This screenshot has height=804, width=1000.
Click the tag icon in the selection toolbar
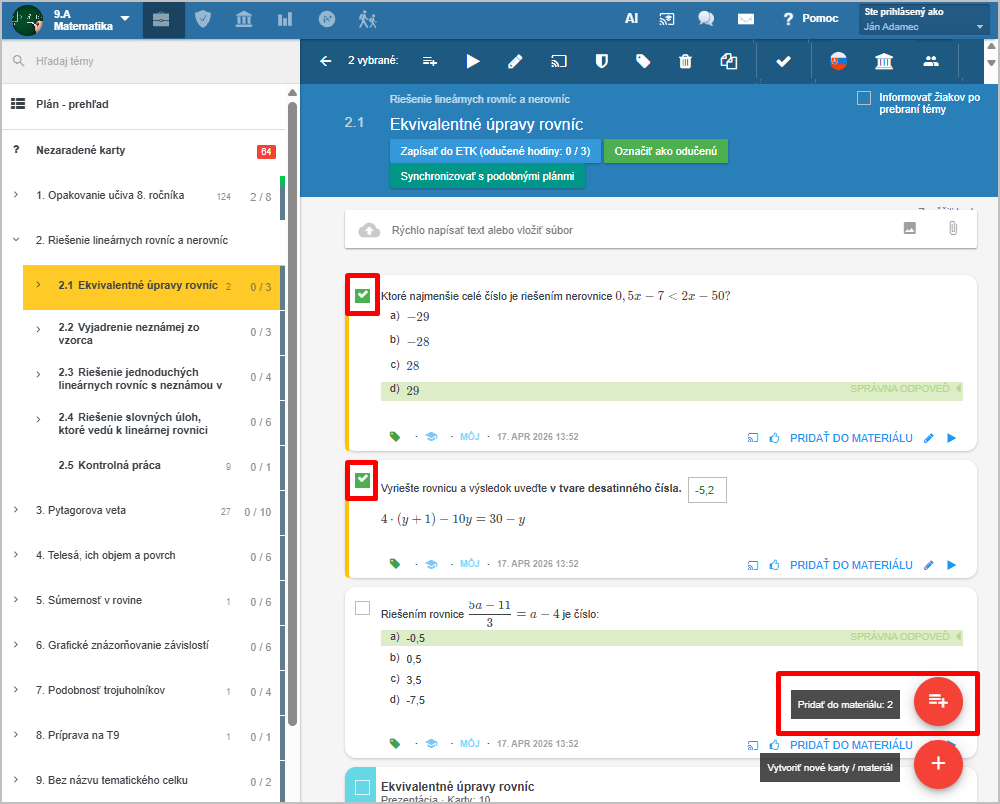point(643,61)
